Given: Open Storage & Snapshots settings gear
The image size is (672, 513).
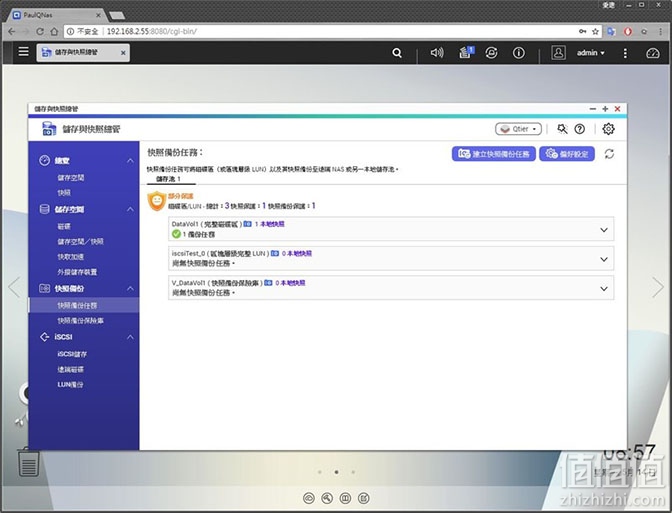Looking at the screenshot, I should coord(609,129).
